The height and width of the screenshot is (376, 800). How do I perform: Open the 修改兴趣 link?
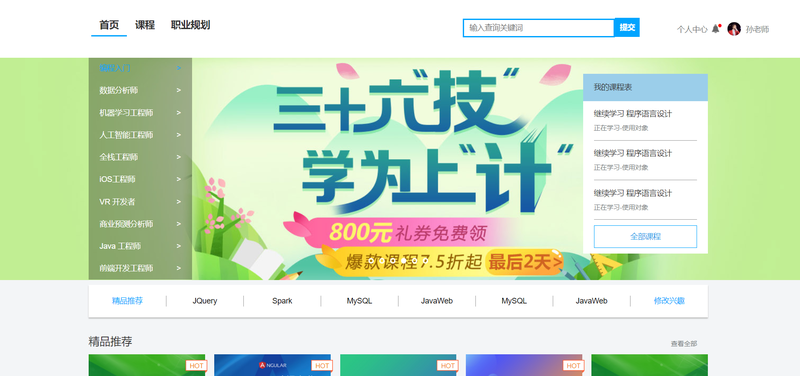point(669,301)
